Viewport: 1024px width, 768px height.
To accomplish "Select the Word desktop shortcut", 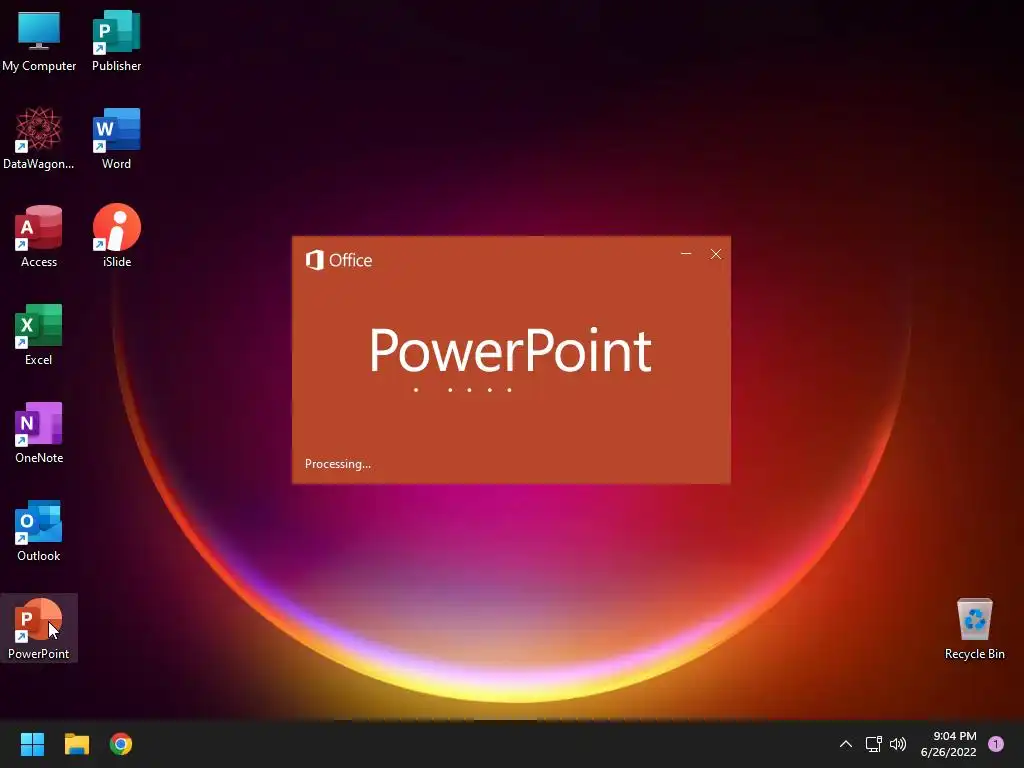I will click(x=116, y=138).
